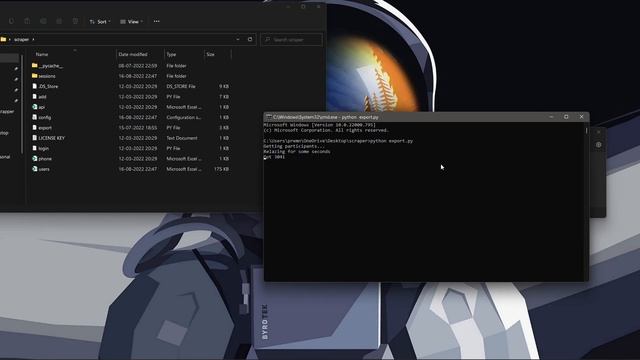
Task: Expand the chevron after the scraper breadcrumb
Action: tap(33, 40)
